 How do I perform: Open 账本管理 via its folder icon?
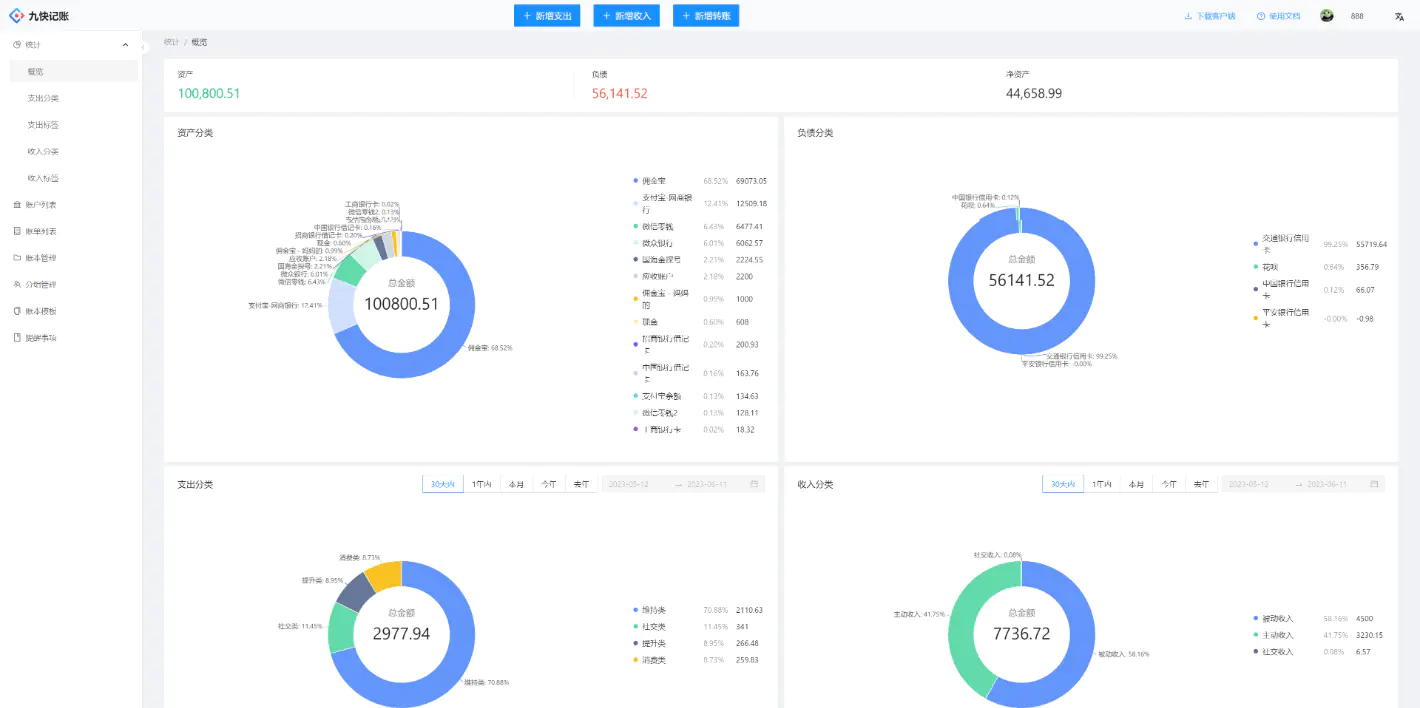click(17, 257)
